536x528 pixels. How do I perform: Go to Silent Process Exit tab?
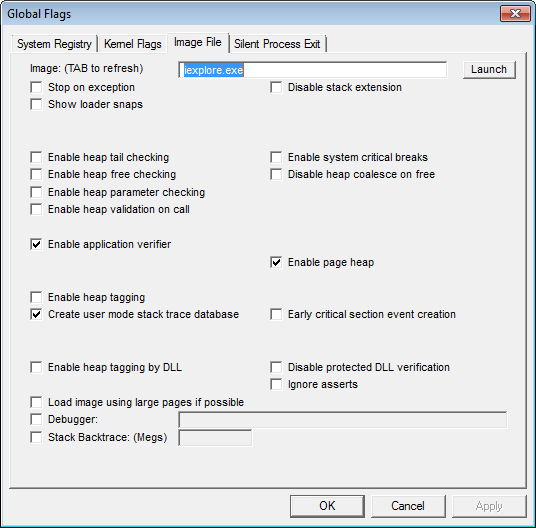click(x=277, y=44)
